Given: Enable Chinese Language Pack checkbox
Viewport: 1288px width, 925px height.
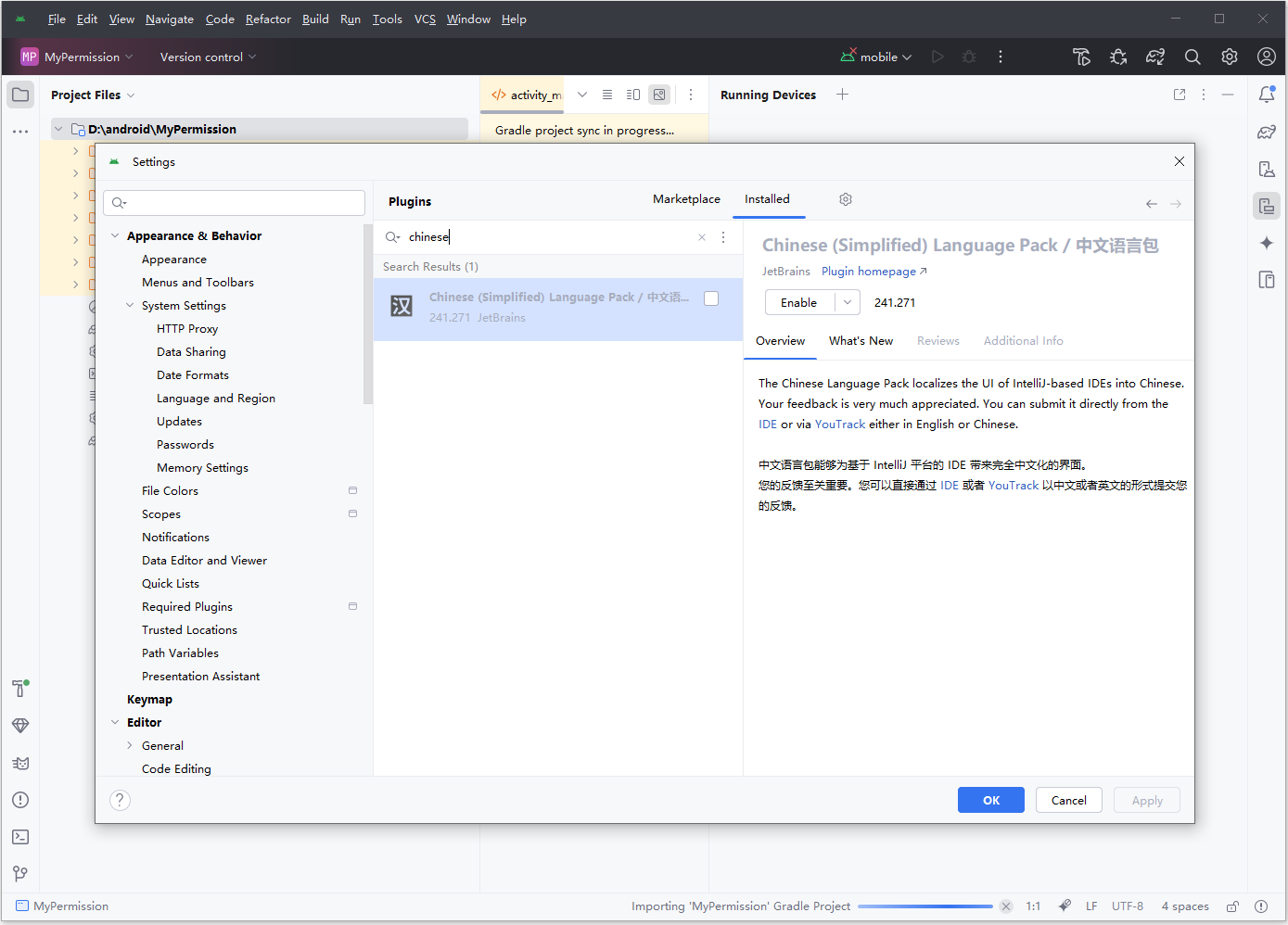Looking at the screenshot, I should click(711, 298).
